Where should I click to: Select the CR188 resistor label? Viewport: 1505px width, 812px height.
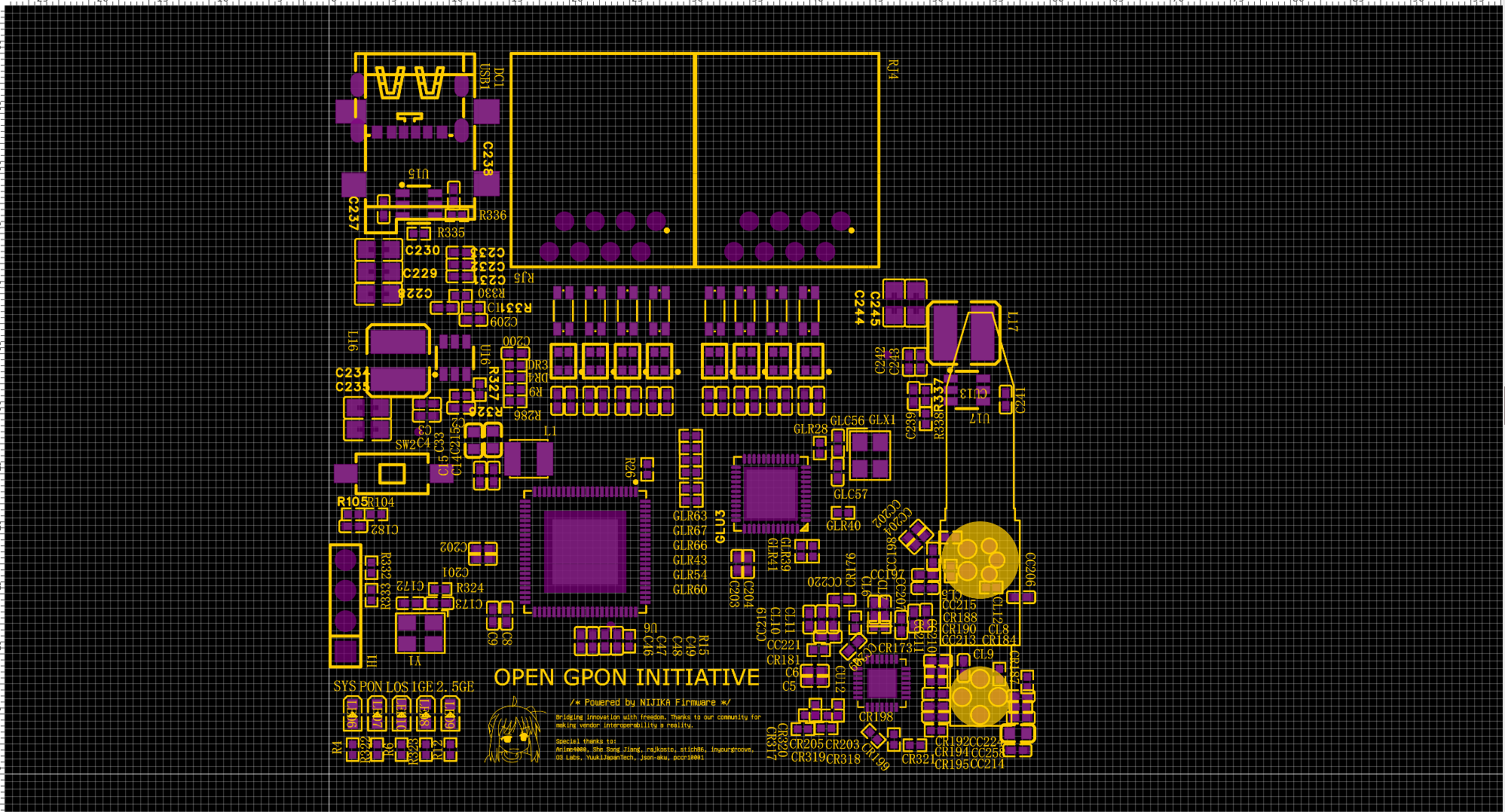pyautogui.click(x=959, y=618)
